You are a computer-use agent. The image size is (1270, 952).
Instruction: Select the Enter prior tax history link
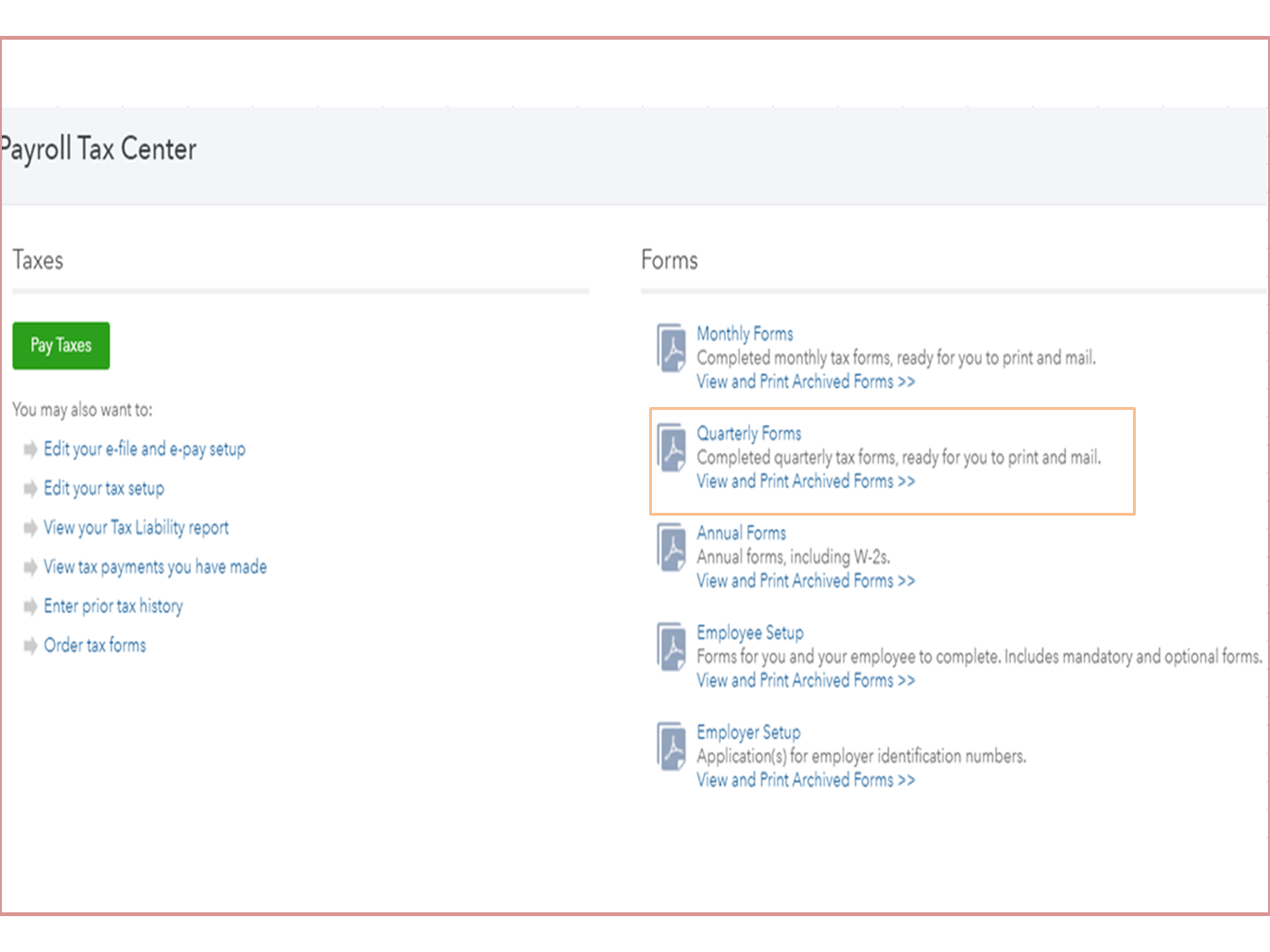click(113, 606)
